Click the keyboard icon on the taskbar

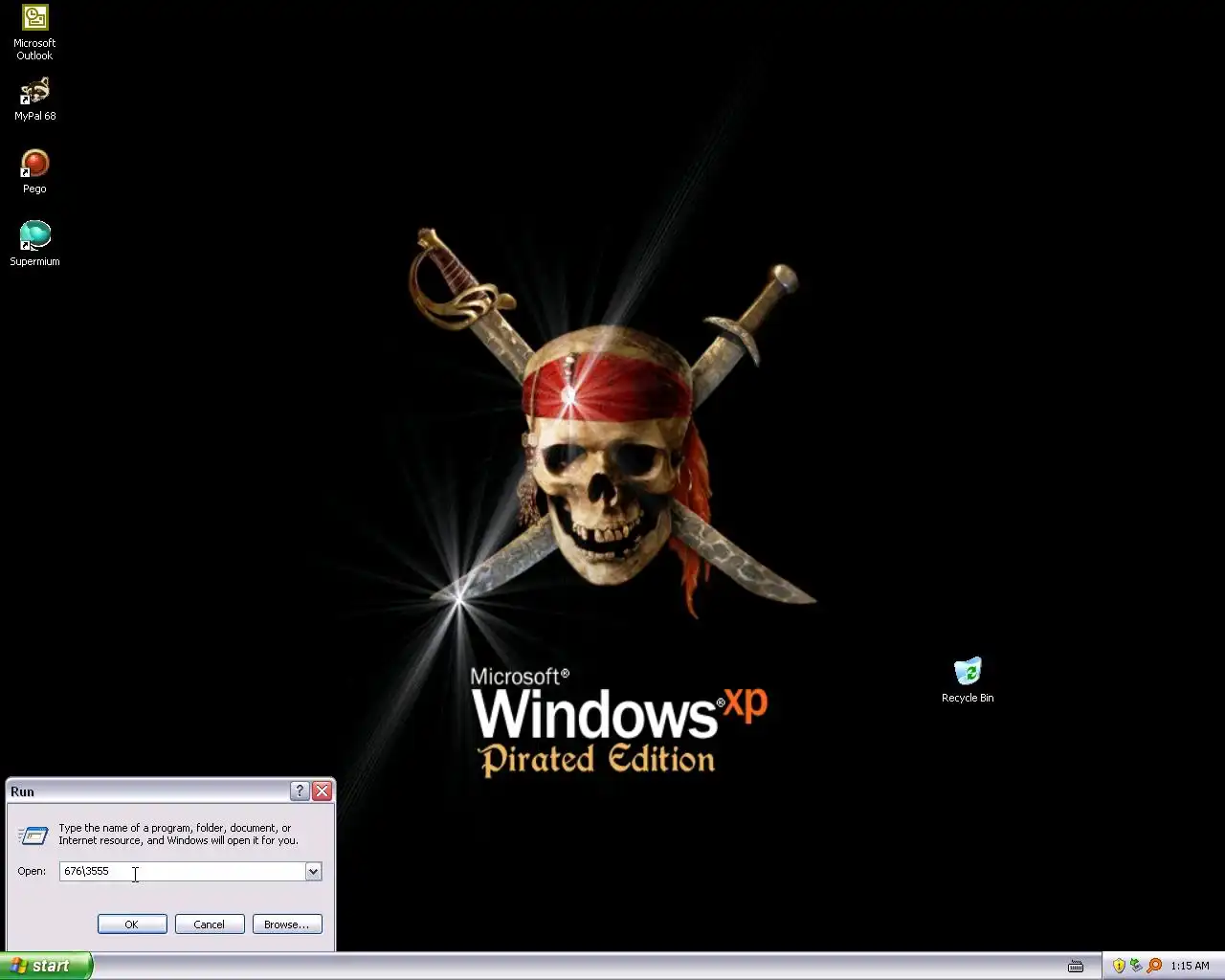1076,967
